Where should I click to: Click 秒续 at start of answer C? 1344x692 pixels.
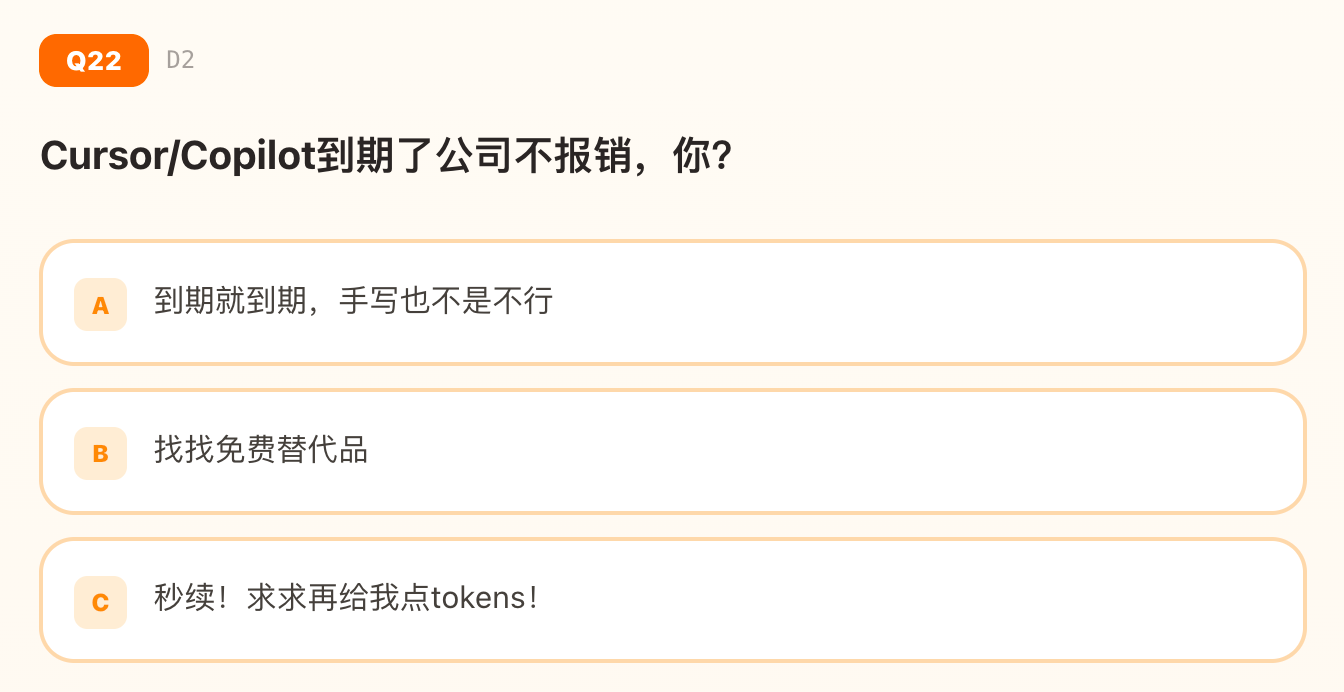click(x=184, y=599)
